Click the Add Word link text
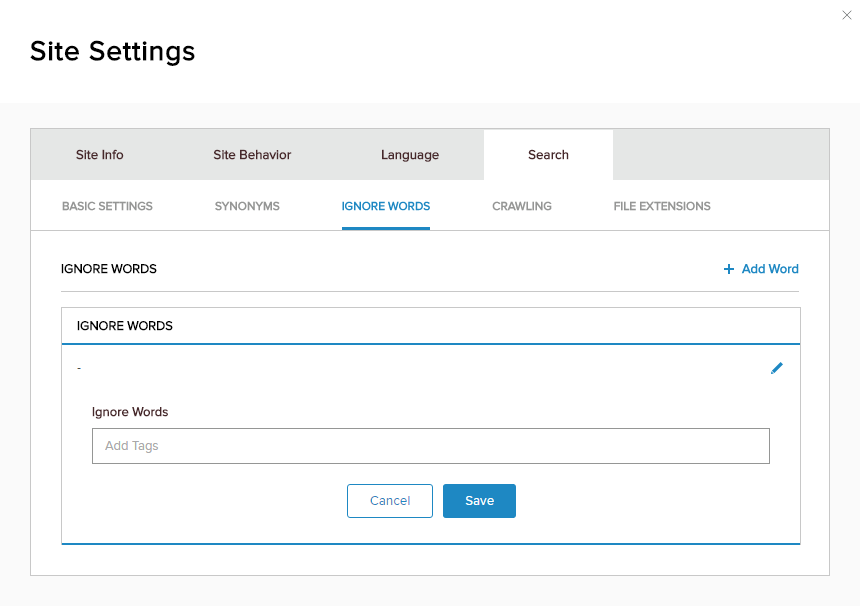860x606 pixels. click(770, 269)
